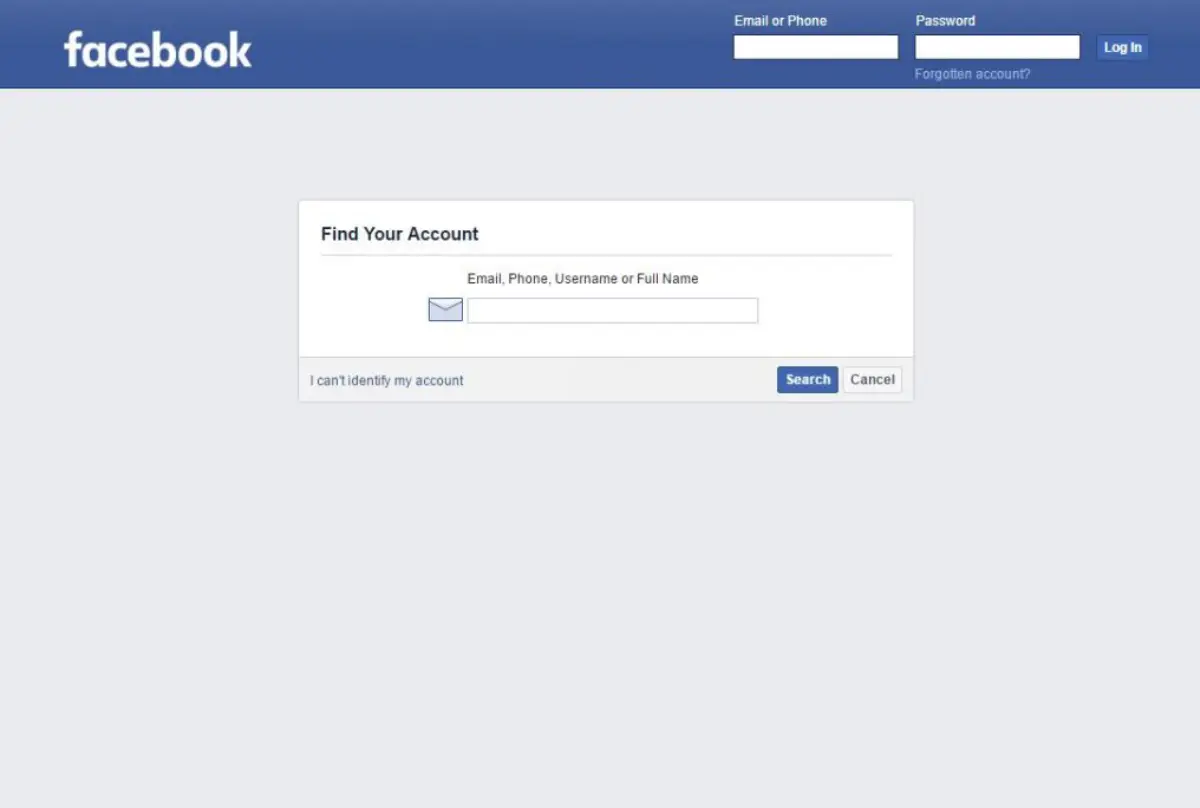Image resolution: width=1200 pixels, height=808 pixels.
Task: Open "I can't identify my account" link
Action: pyautogui.click(x=387, y=381)
